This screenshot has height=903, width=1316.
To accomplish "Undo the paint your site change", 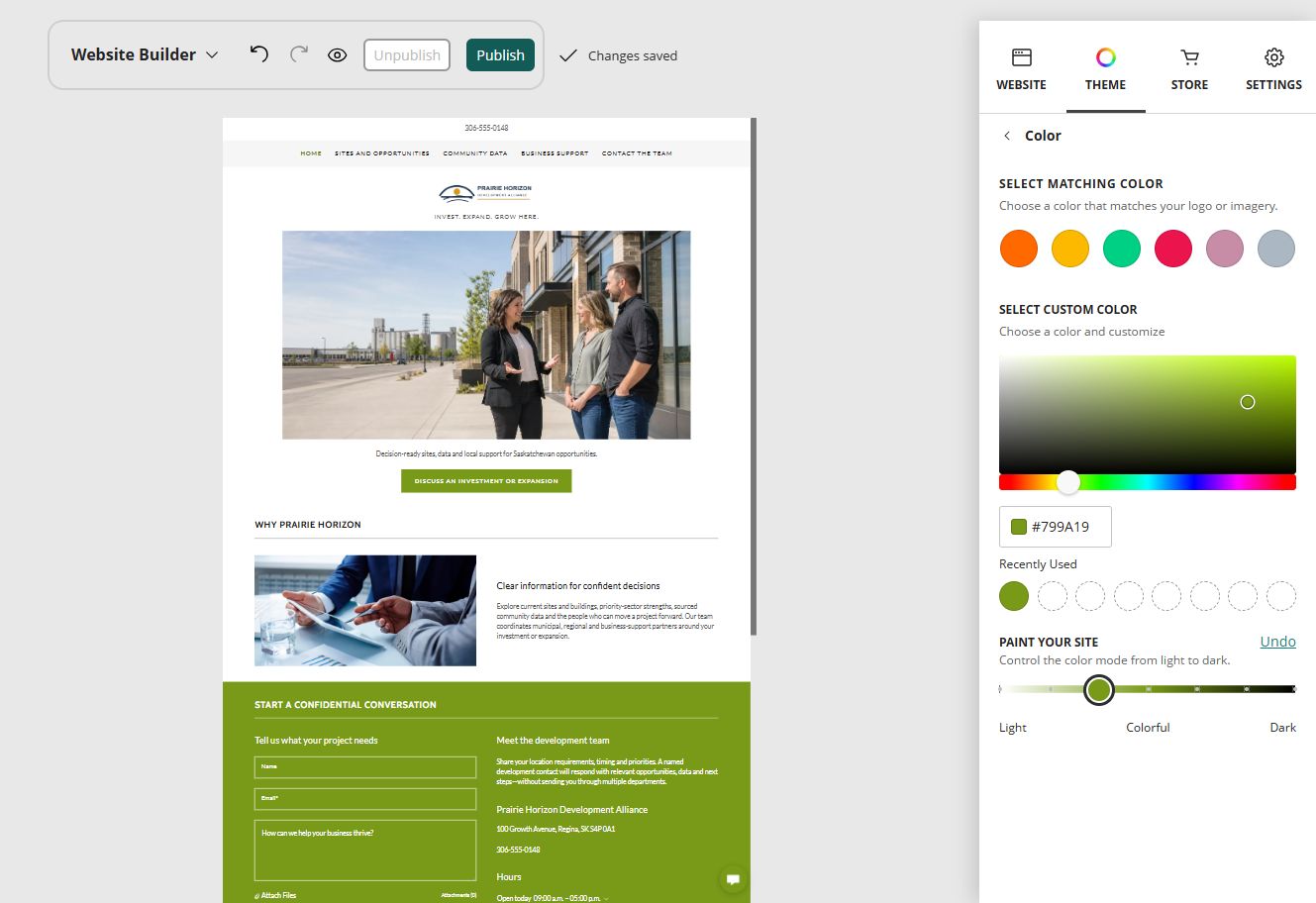I will tap(1277, 642).
